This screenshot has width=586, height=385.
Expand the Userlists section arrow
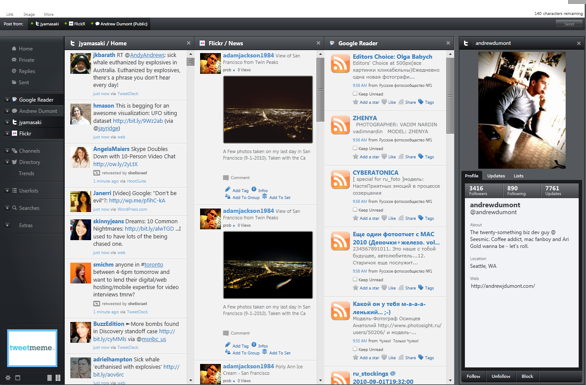point(7,191)
